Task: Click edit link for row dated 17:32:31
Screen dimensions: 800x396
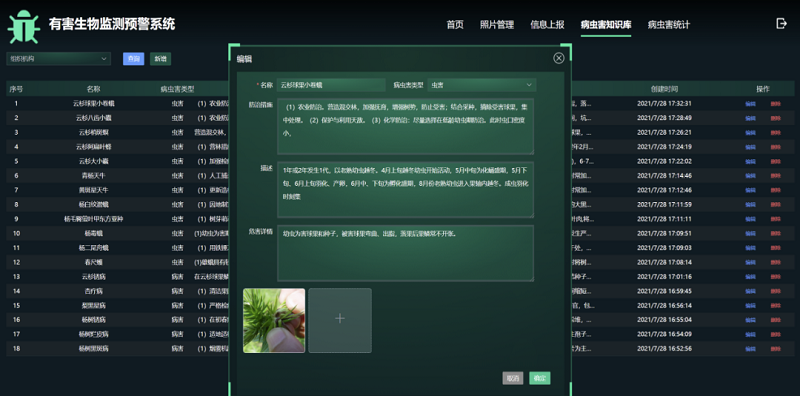Action: 751,104
